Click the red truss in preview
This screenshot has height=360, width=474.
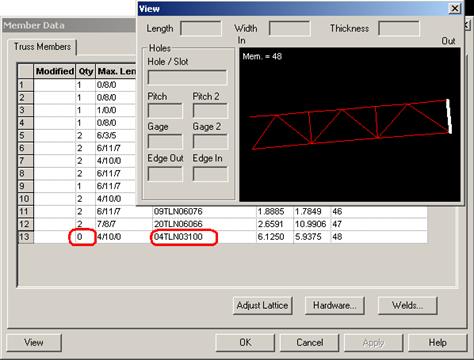pyautogui.click(x=350, y=125)
